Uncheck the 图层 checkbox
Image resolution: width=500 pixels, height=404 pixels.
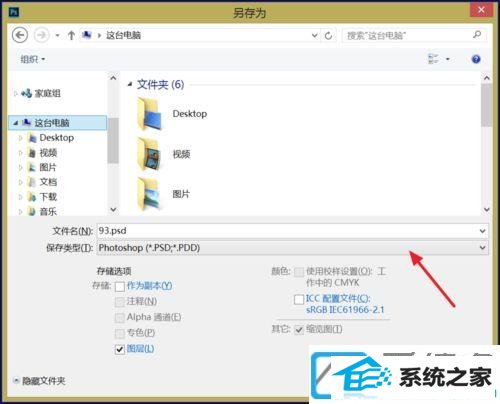(120, 349)
